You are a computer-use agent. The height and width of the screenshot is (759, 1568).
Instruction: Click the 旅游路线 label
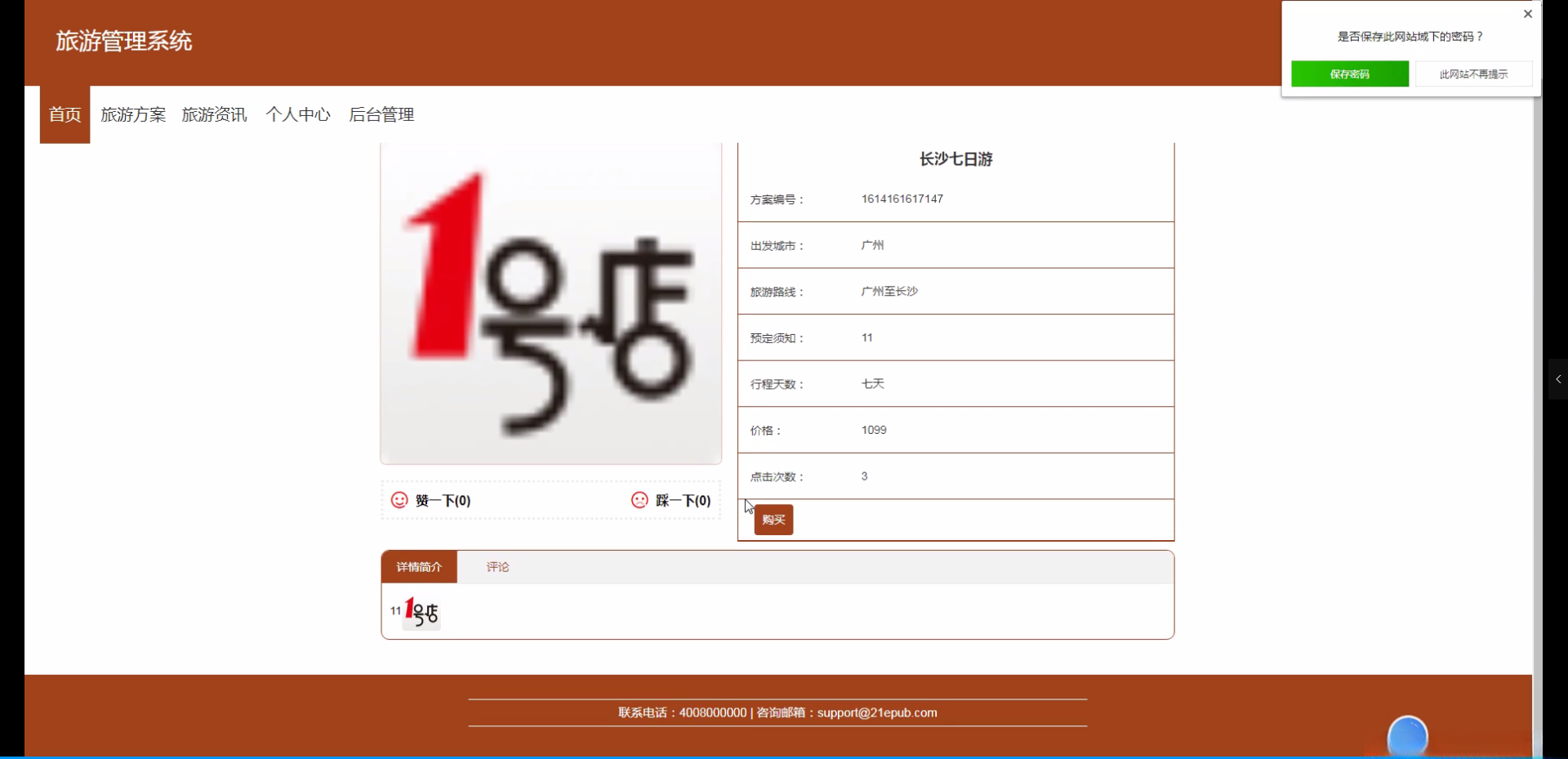tap(777, 292)
